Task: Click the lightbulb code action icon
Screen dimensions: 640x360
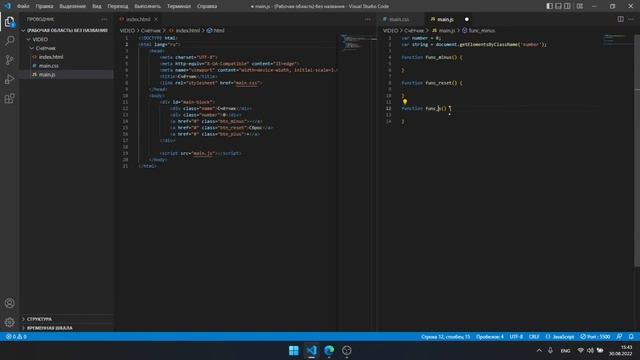Action: 405,102
